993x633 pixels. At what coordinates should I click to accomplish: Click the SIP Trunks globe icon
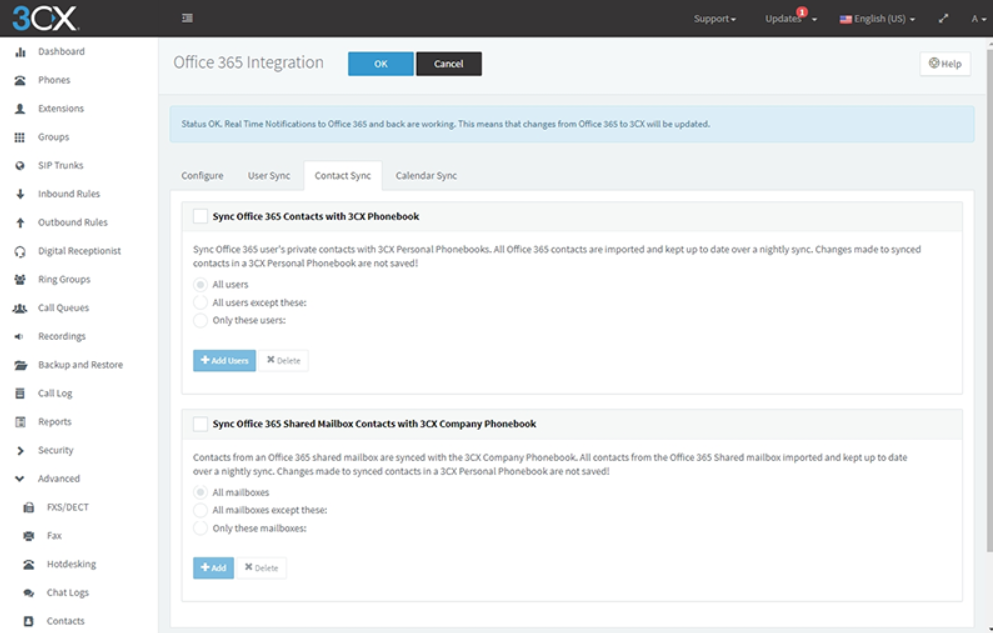click(x=20, y=166)
